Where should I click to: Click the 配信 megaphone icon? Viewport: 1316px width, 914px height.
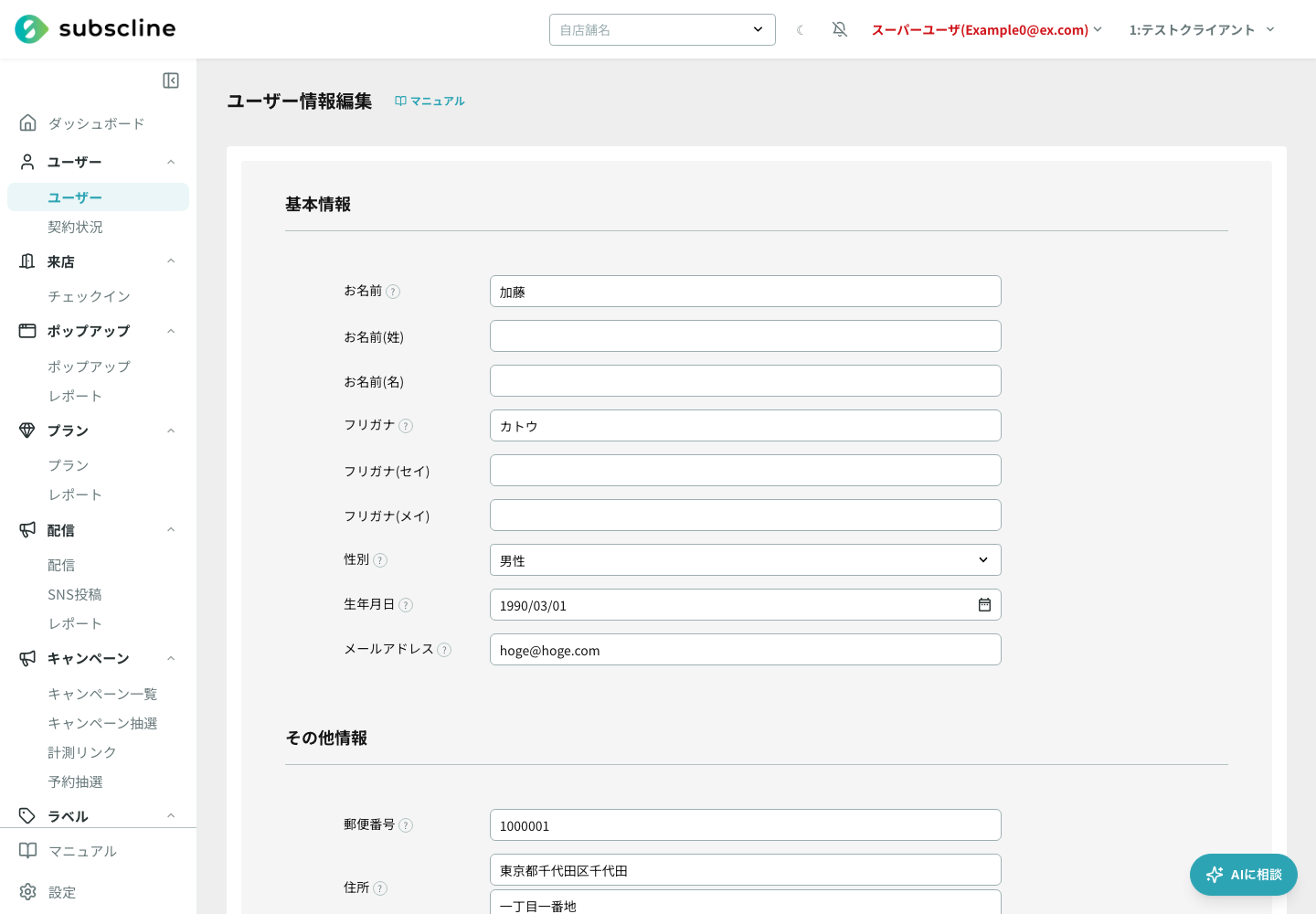[x=27, y=530]
